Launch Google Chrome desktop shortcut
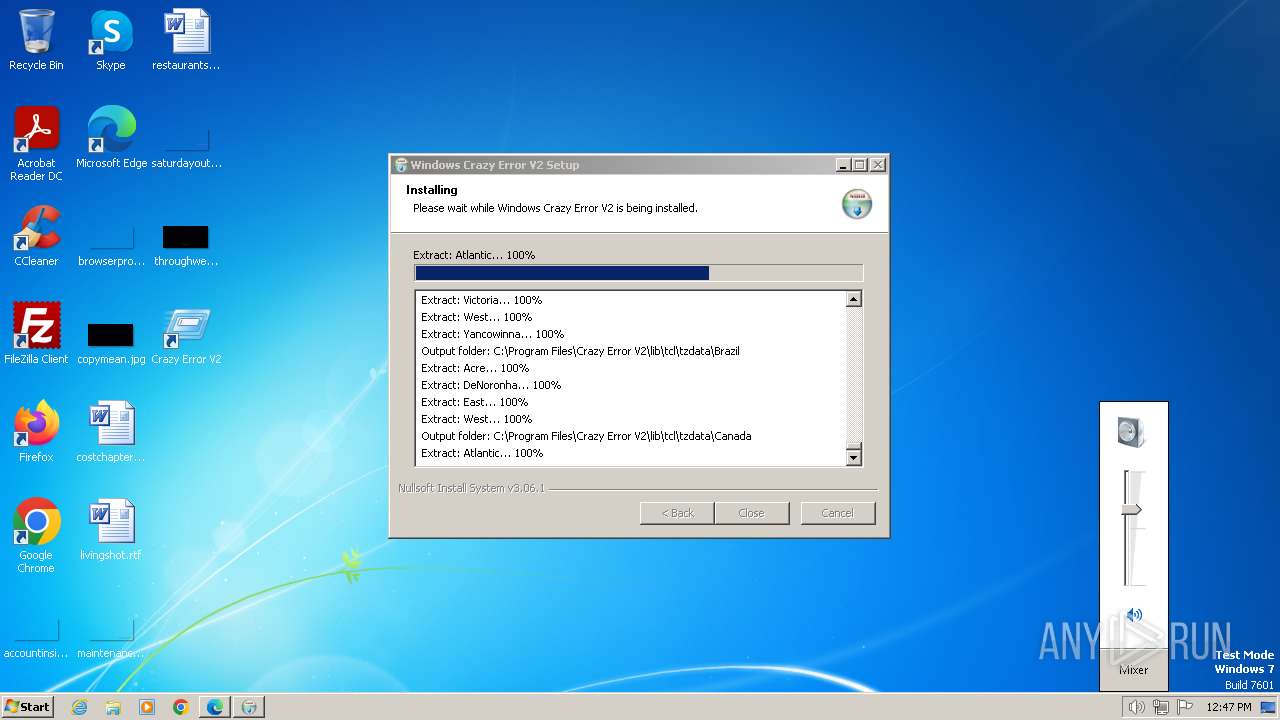The image size is (1280, 720). click(36, 535)
